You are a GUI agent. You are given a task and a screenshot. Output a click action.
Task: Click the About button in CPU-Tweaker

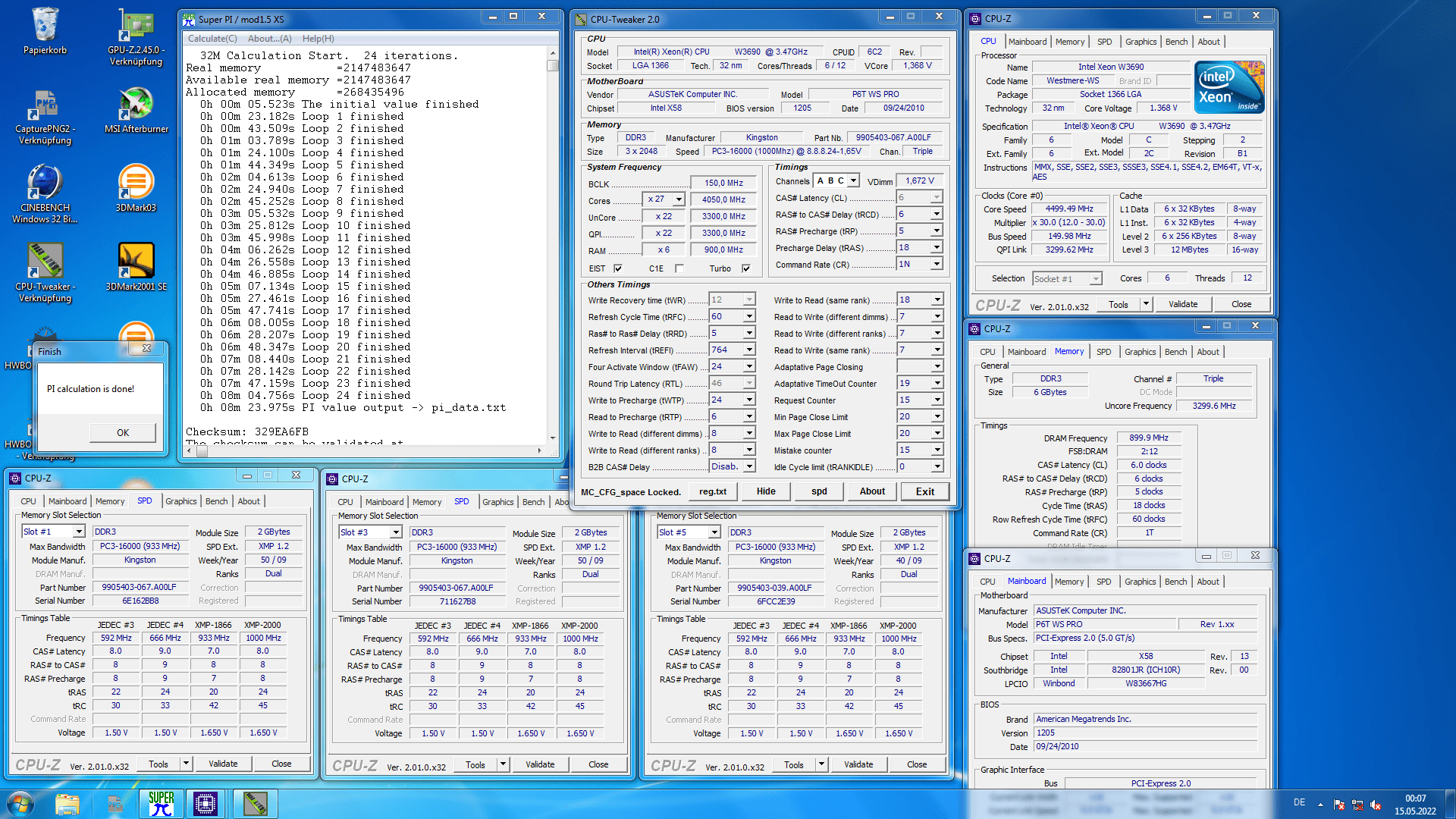click(x=872, y=491)
